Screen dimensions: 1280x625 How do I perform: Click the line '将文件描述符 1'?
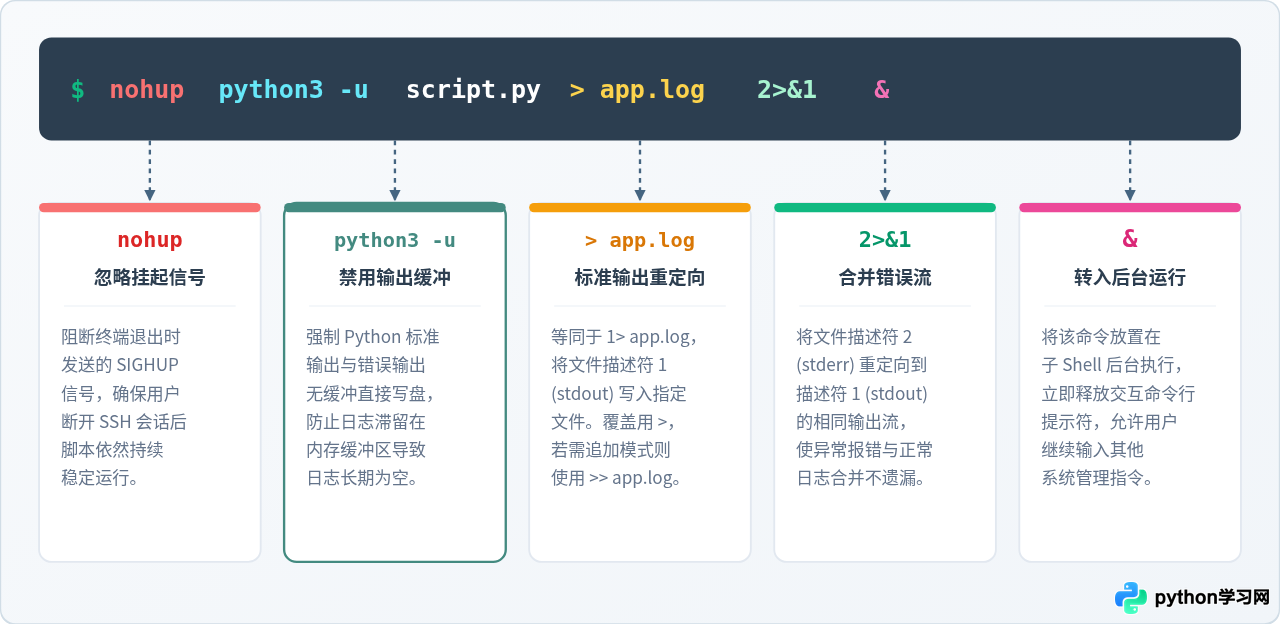coord(609,365)
